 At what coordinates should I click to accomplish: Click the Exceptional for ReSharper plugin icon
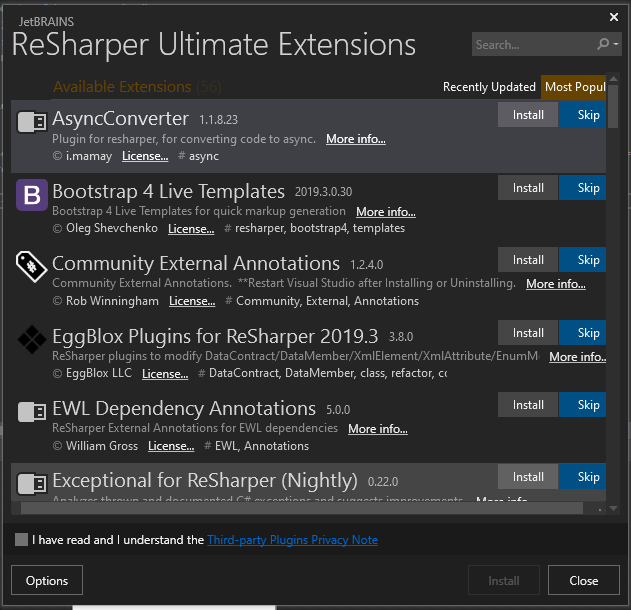pyautogui.click(x=32, y=483)
